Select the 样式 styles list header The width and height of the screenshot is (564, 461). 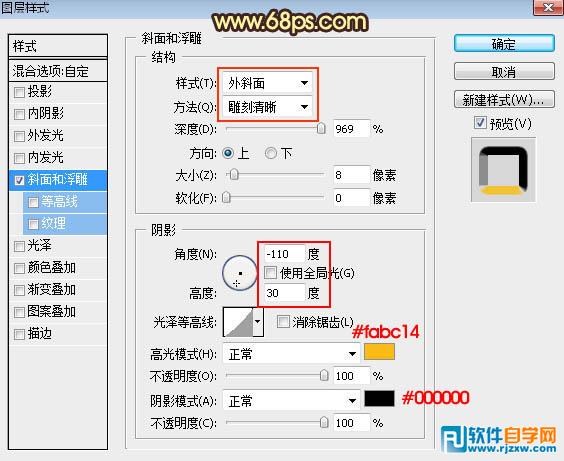[58, 46]
